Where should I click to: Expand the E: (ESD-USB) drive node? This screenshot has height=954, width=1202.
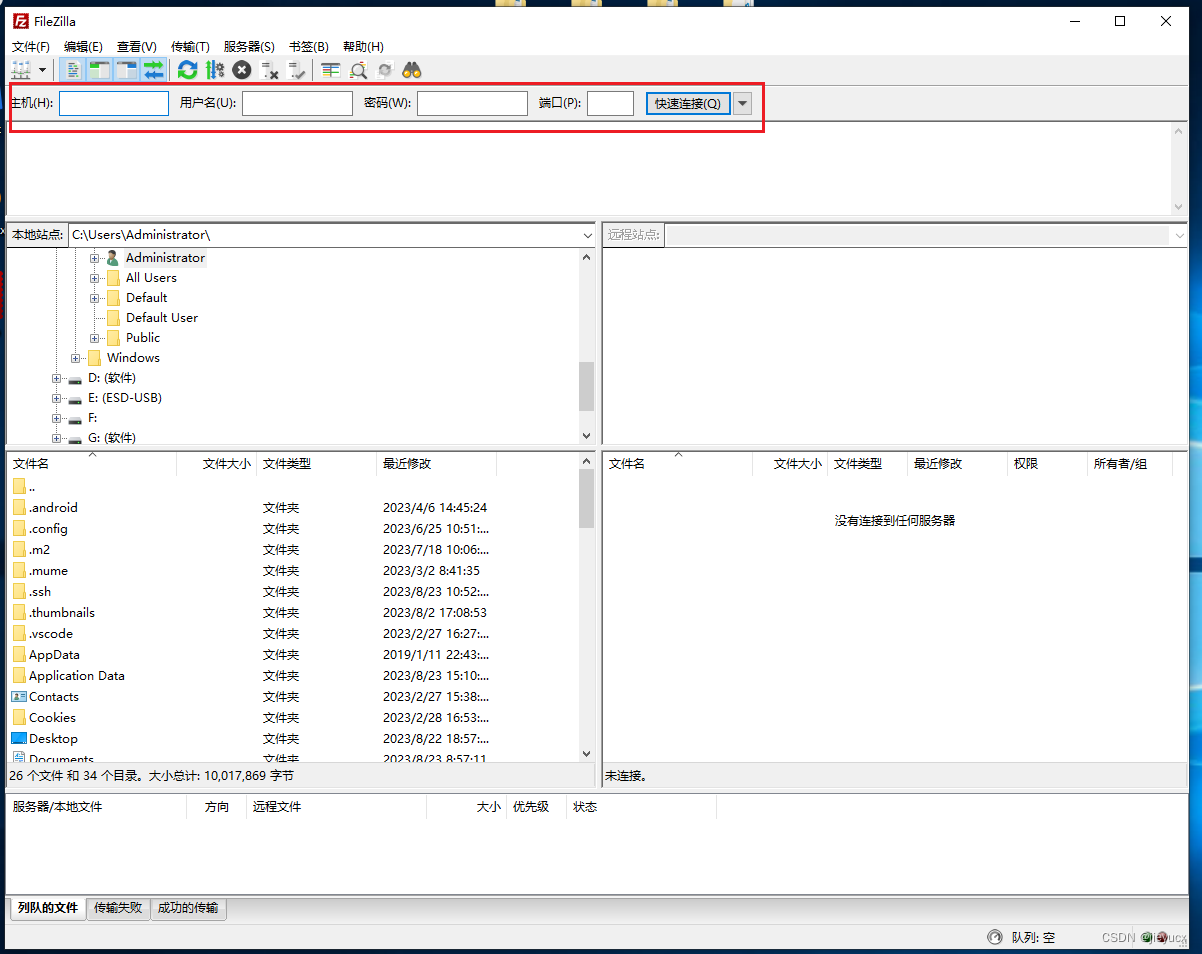tap(57, 398)
